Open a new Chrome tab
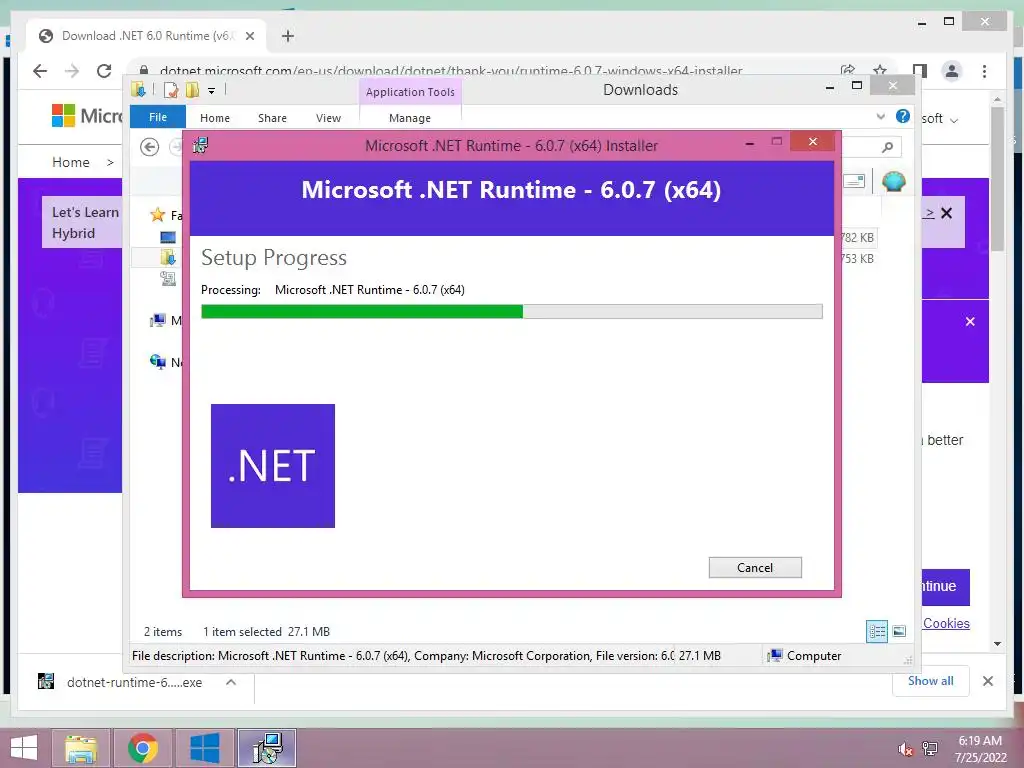 tap(287, 36)
